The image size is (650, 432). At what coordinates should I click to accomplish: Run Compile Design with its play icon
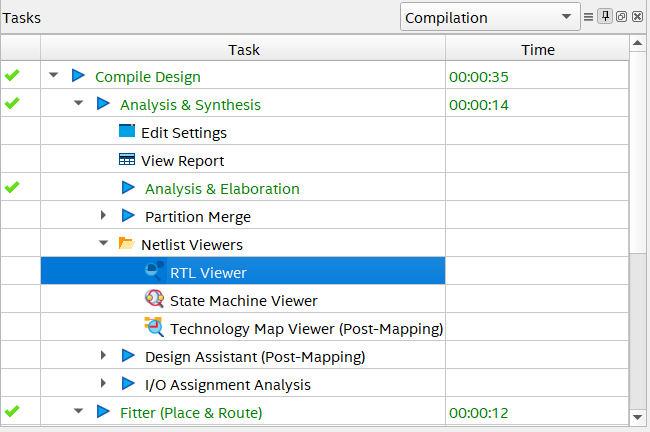point(79,76)
